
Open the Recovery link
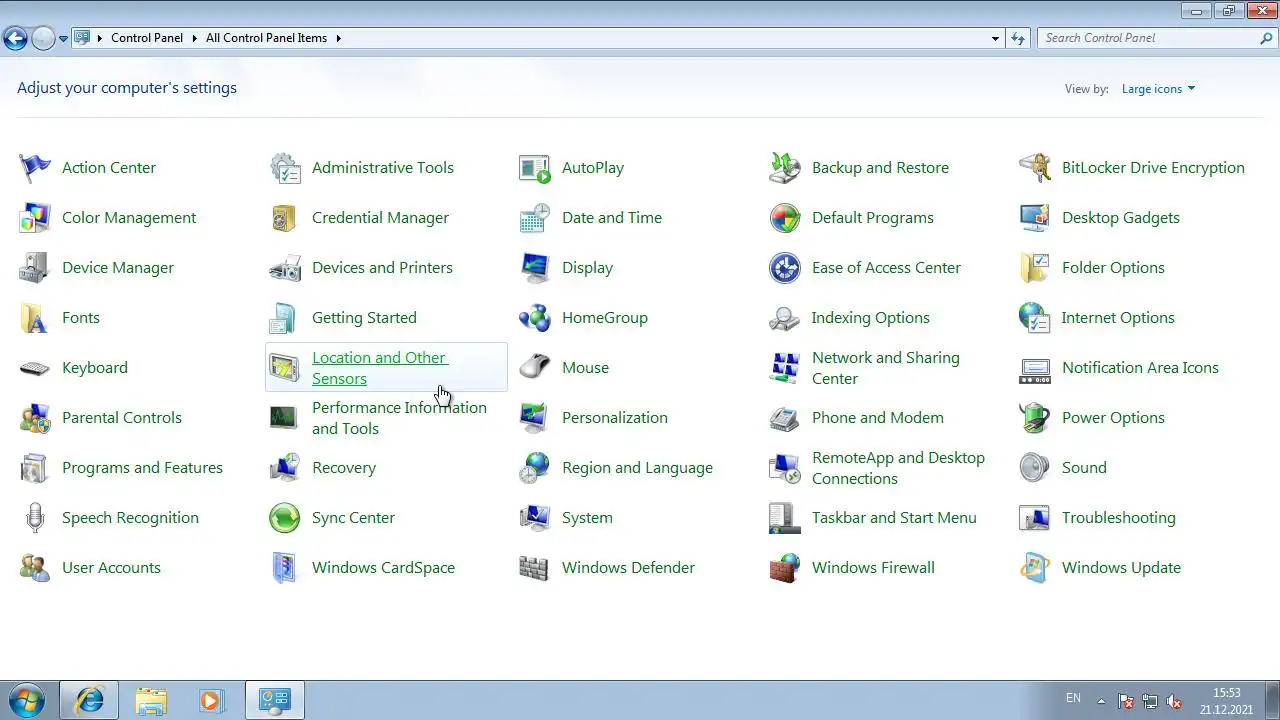point(343,468)
